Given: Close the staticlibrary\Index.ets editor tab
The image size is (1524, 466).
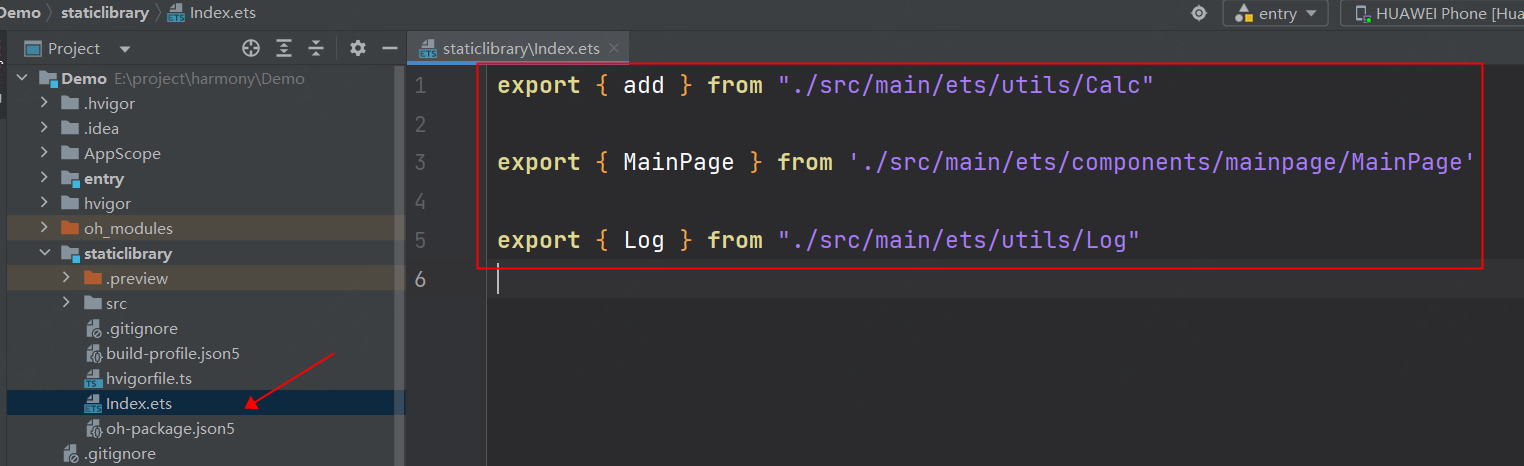Looking at the screenshot, I should (x=614, y=48).
